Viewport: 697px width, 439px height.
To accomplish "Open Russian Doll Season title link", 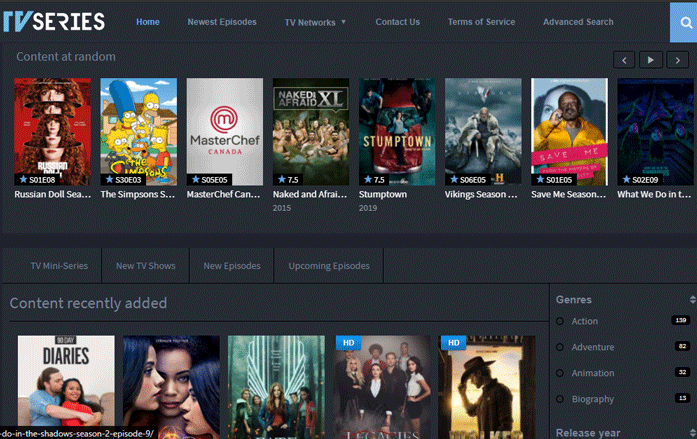I will coord(52,195).
